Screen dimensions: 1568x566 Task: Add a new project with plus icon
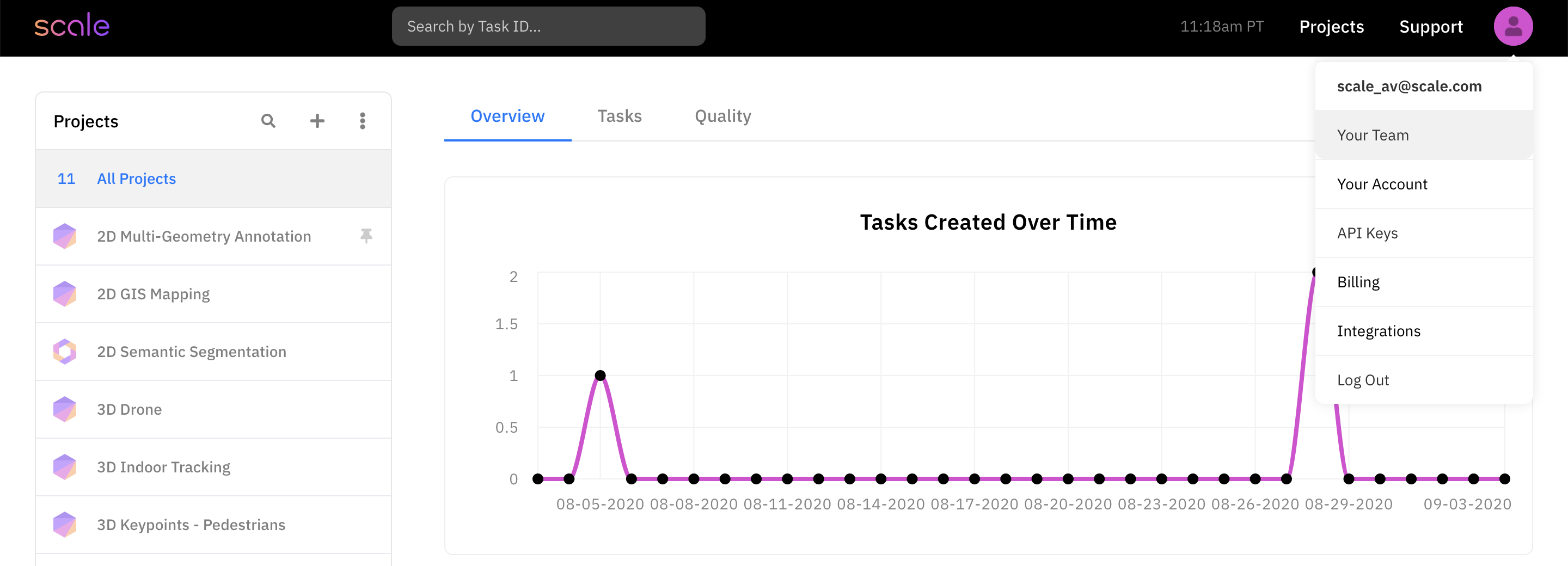(x=317, y=121)
